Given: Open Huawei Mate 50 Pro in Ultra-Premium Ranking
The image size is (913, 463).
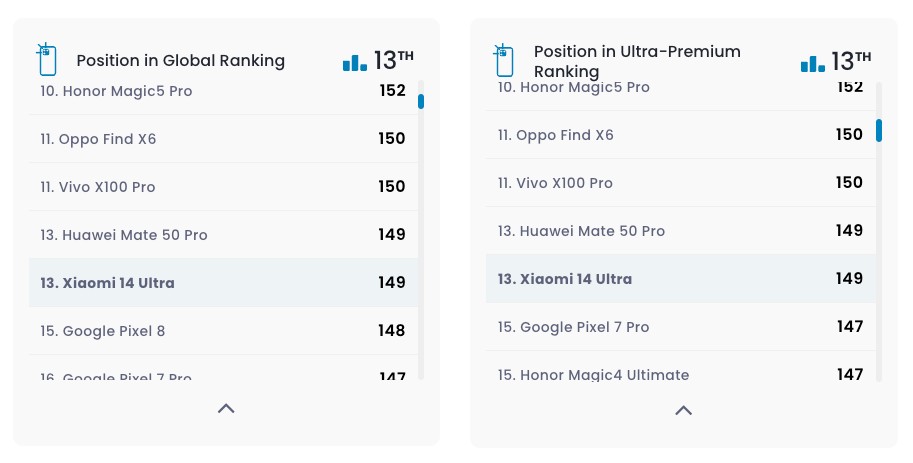Looking at the screenshot, I should (581, 231).
